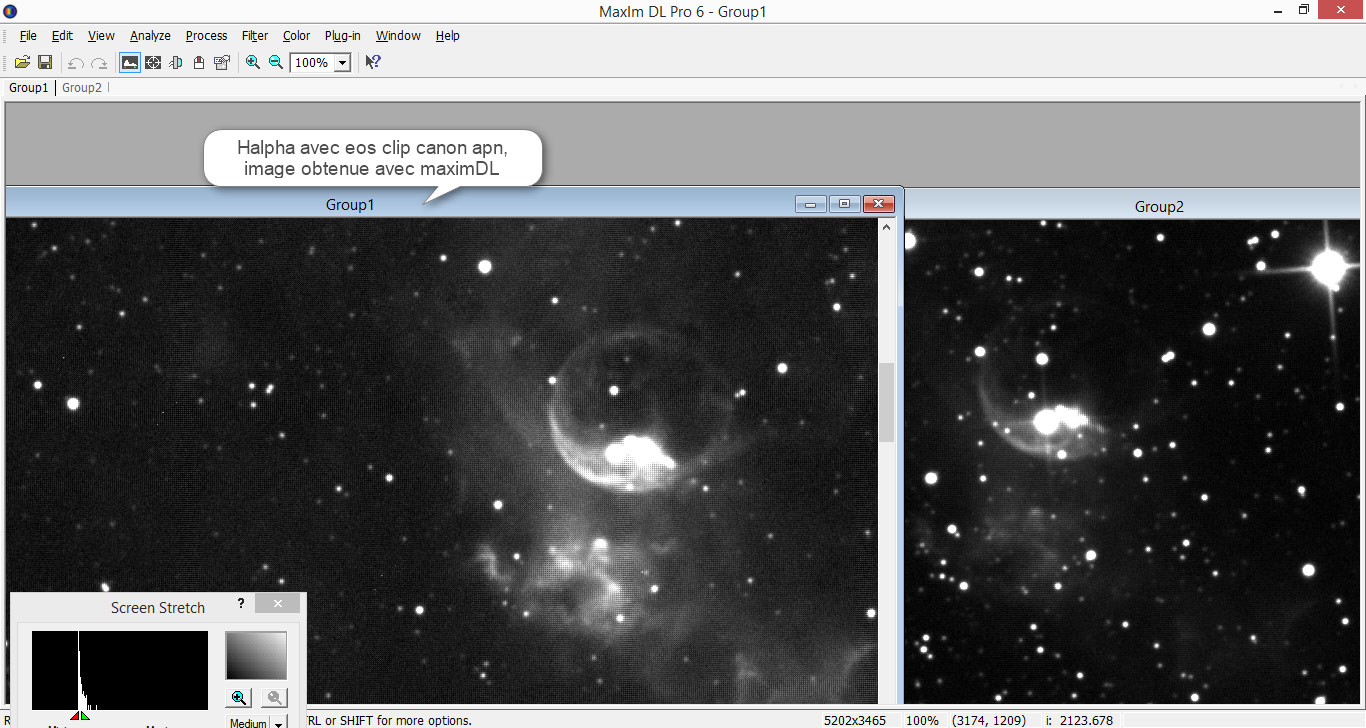This screenshot has width=1366, height=728.
Task: Click the toolbar Zoom Out magnifier
Action: [x=276, y=62]
